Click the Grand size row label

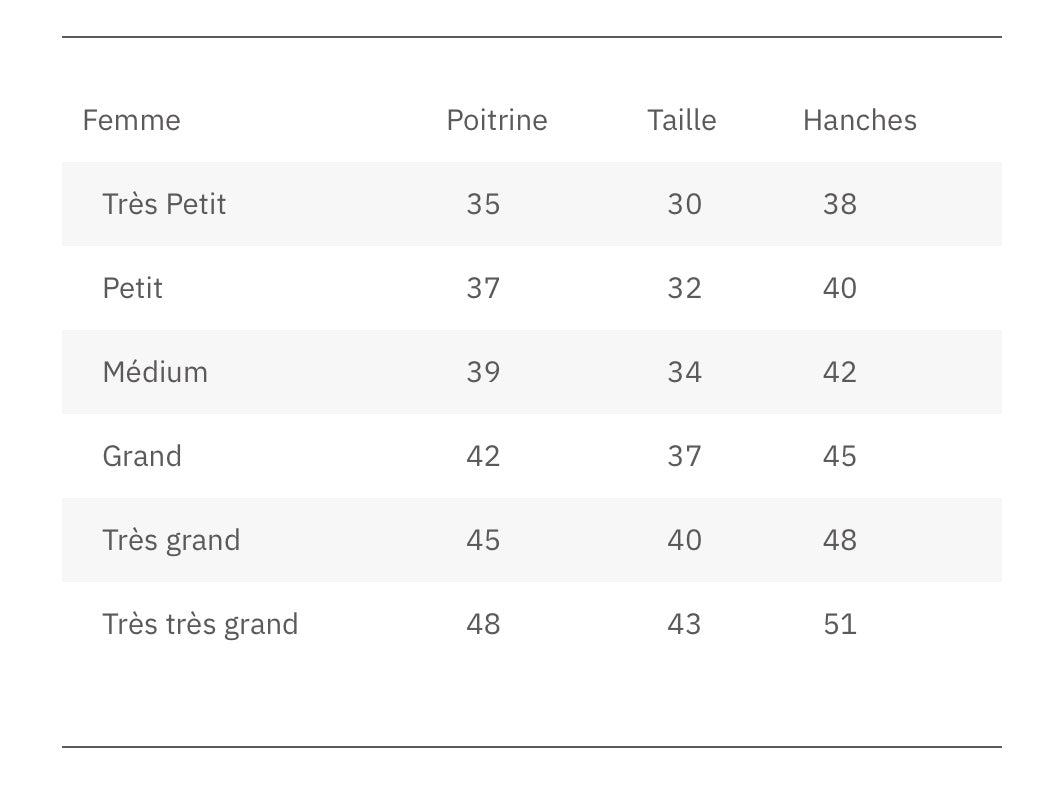pos(142,456)
